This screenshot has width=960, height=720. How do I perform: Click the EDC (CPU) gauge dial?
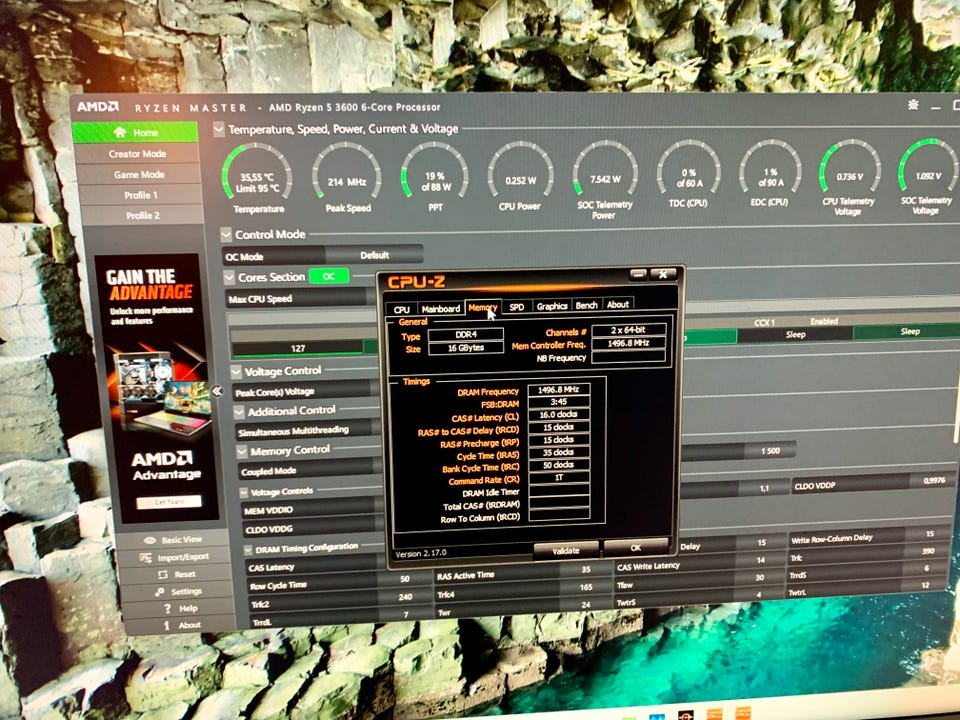770,167
